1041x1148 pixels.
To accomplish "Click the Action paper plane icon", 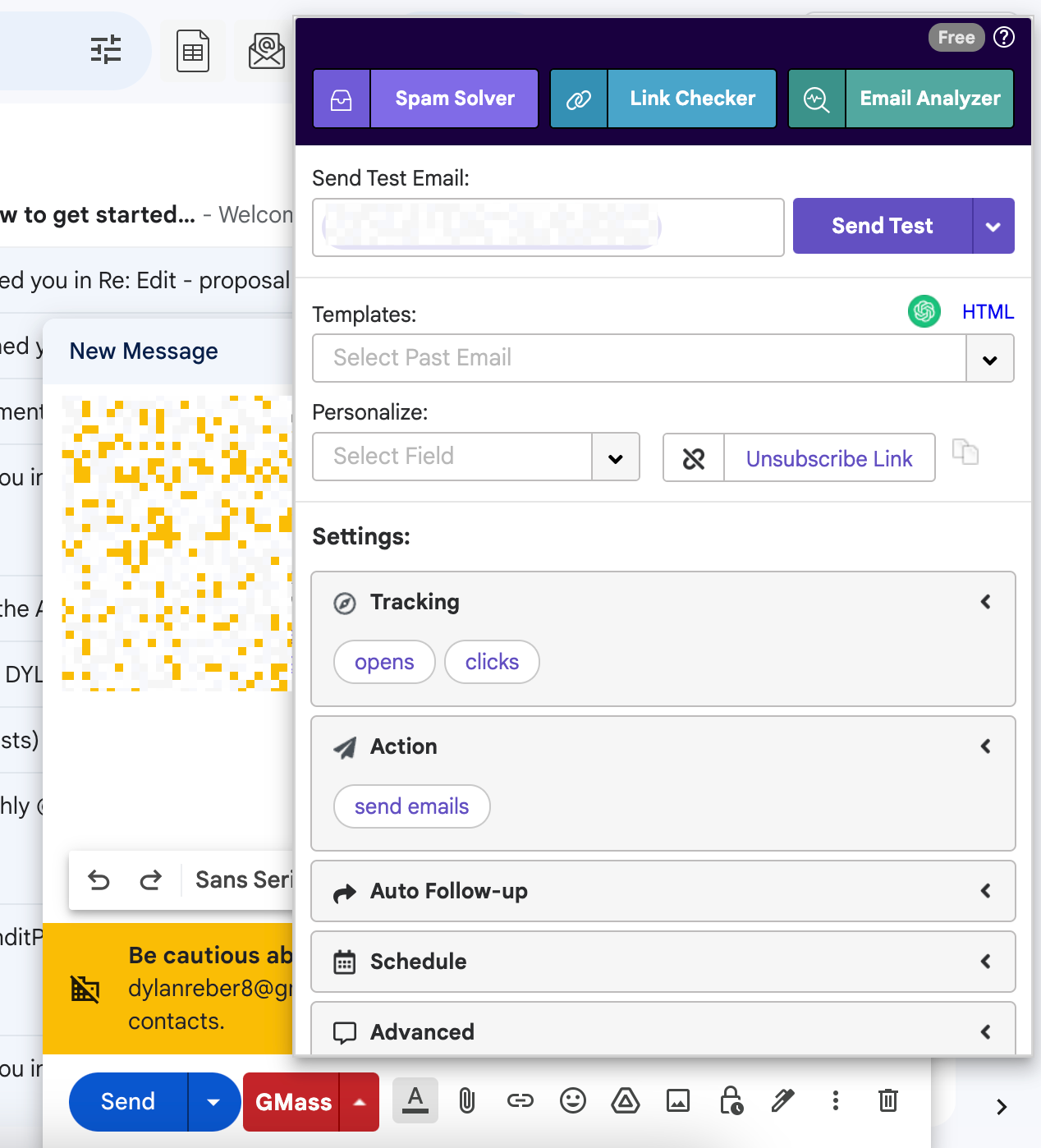I will 345,747.
